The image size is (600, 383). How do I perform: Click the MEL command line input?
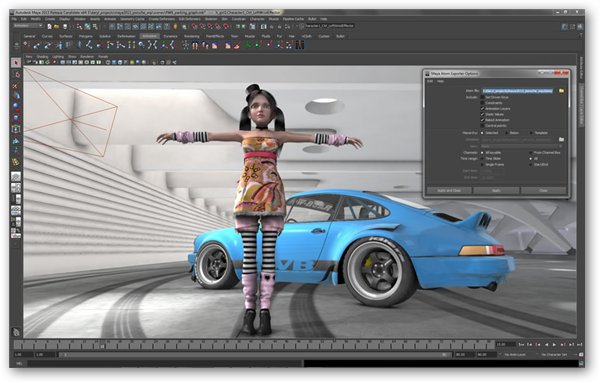pos(165,363)
